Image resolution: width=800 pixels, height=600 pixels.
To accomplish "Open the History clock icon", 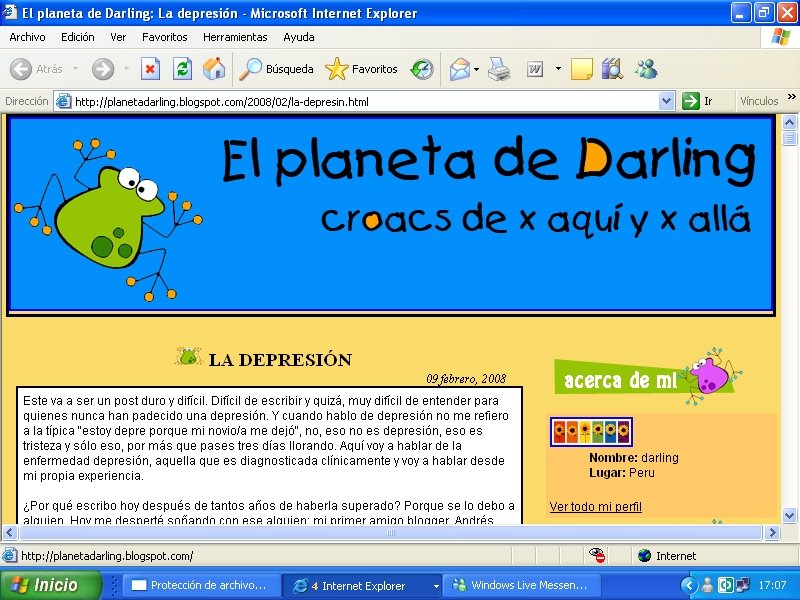I will click(x=422, y=69).
